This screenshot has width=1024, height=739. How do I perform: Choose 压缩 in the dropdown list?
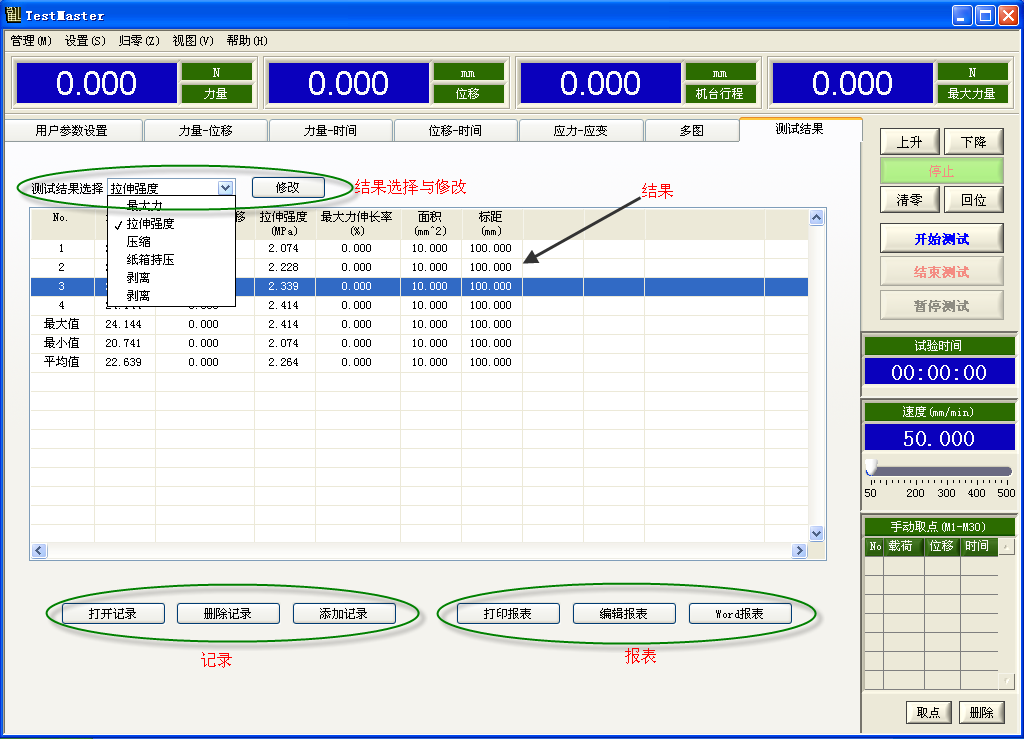pos(139,242)
